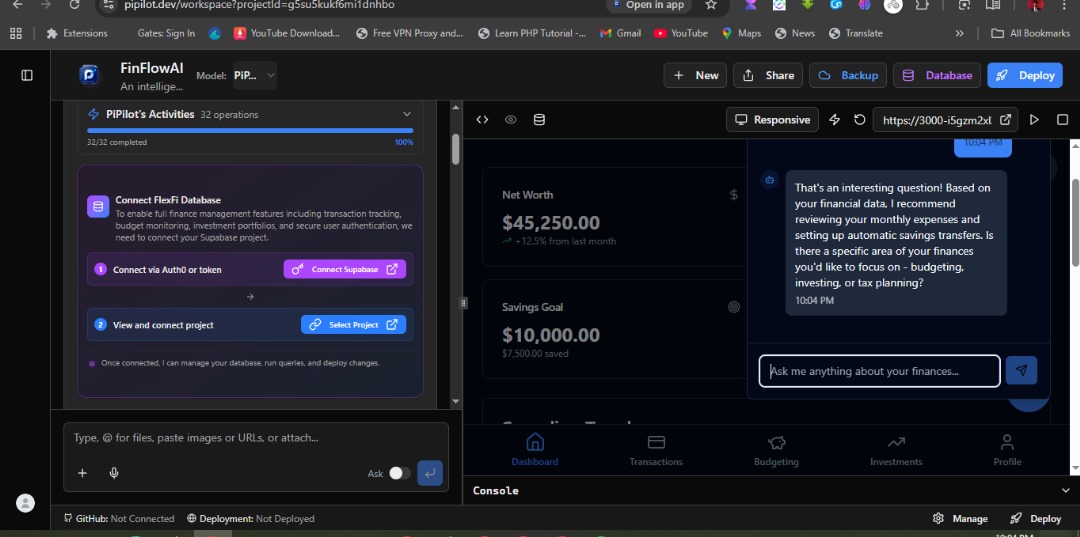Open the Budgeting tab

(776, 449)
